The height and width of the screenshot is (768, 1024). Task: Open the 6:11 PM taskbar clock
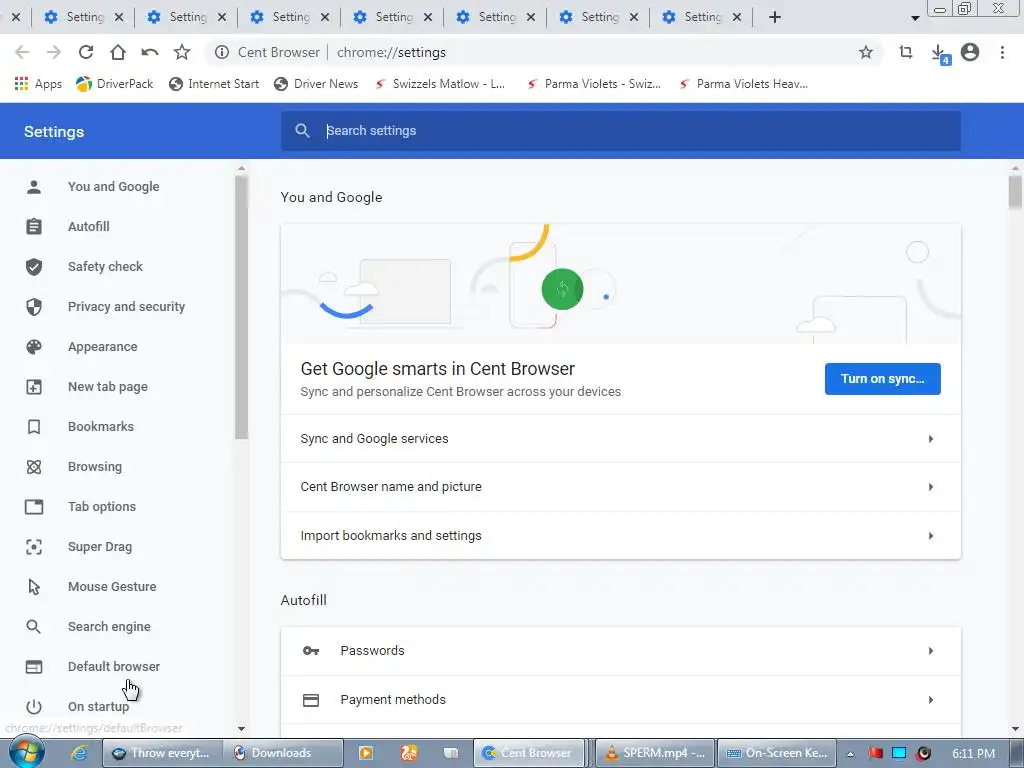[x=973, y=754]
